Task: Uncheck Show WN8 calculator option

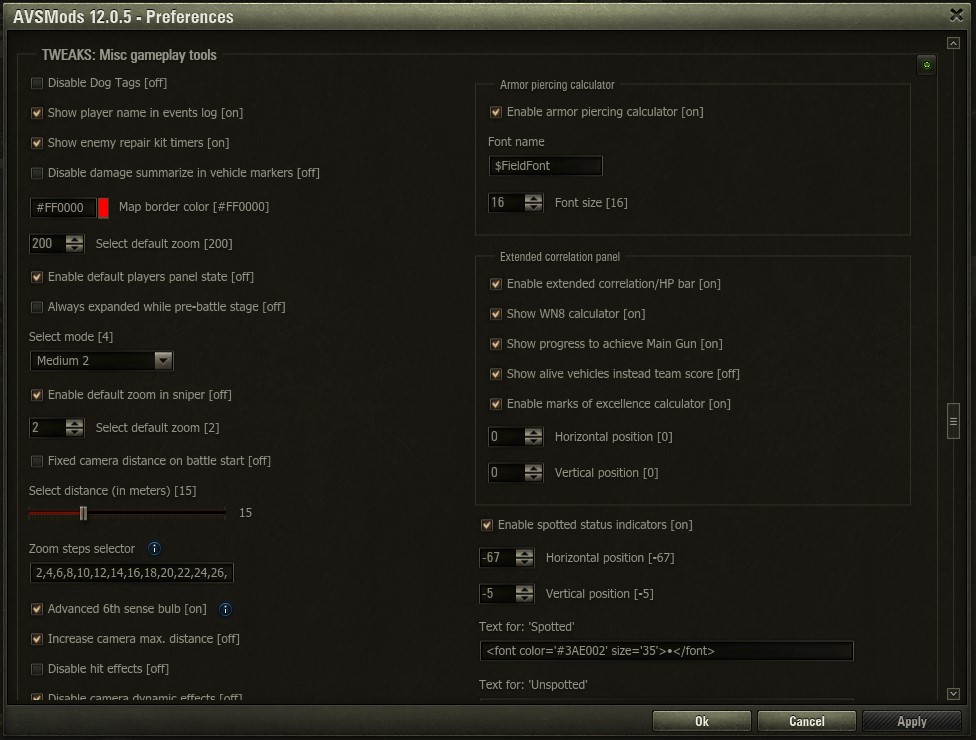Action: click(496, 314)
